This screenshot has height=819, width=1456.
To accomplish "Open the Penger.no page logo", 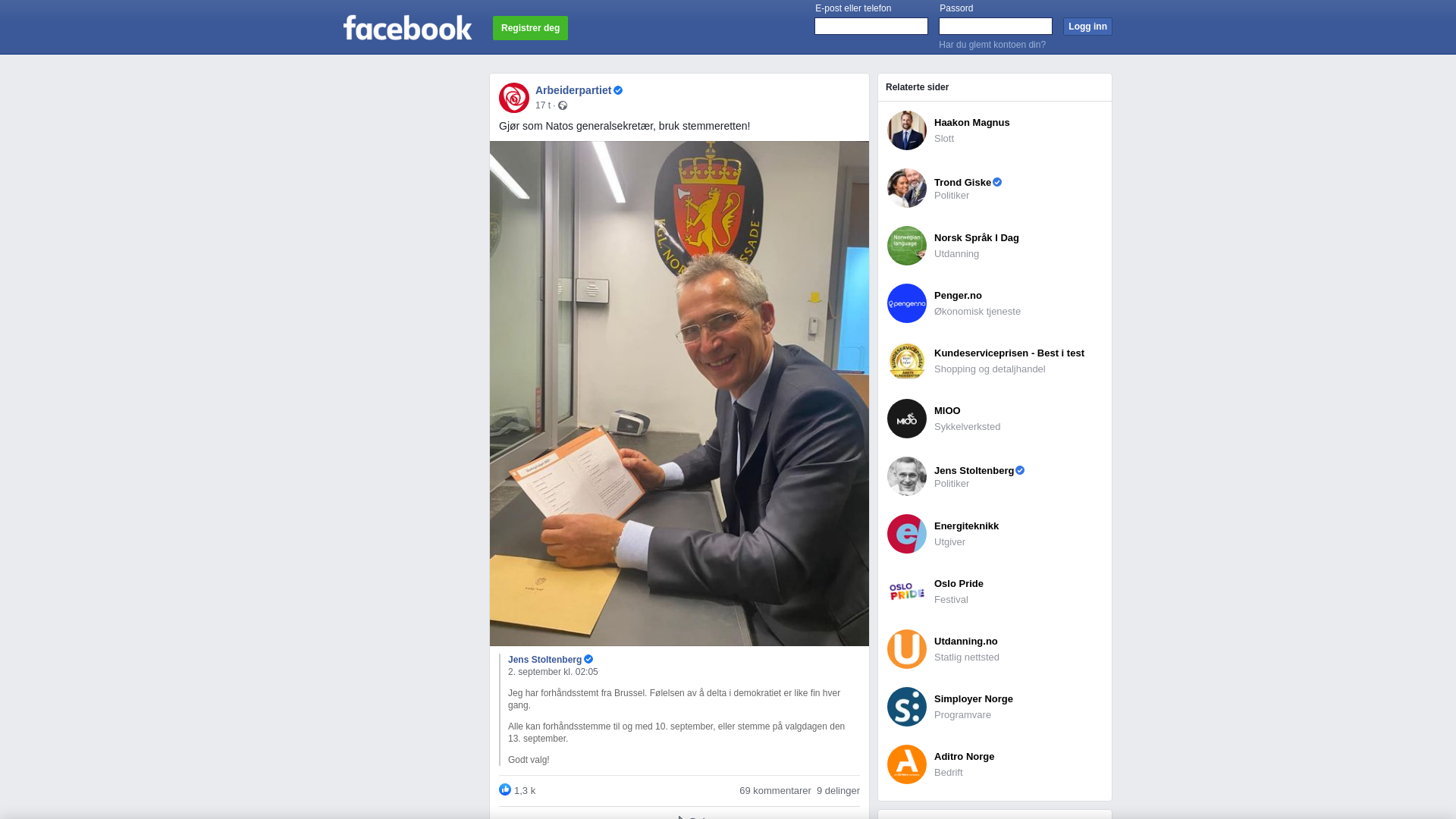I will [x=907, y=303].
